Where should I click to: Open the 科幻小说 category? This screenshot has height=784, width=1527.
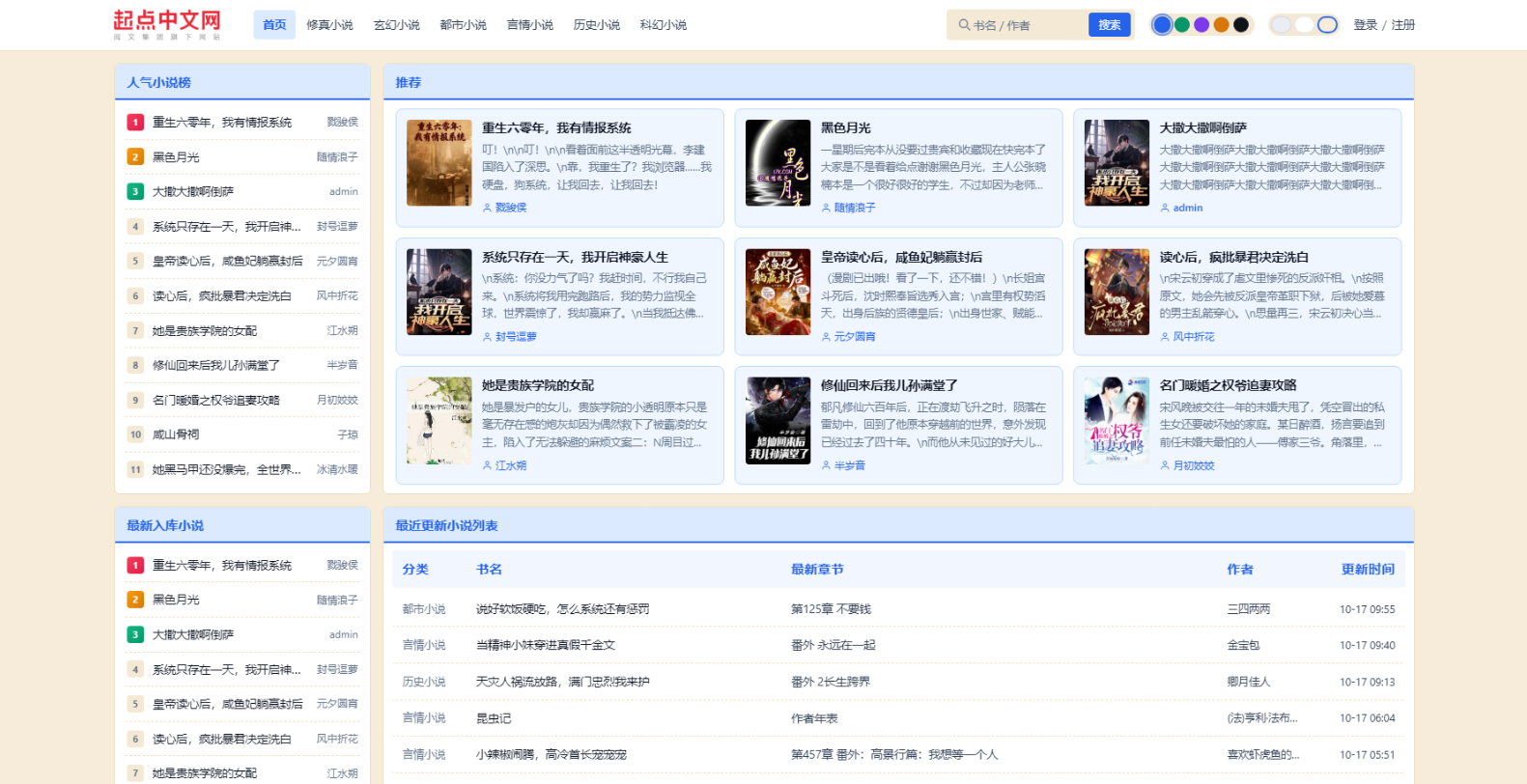point(663,25)
